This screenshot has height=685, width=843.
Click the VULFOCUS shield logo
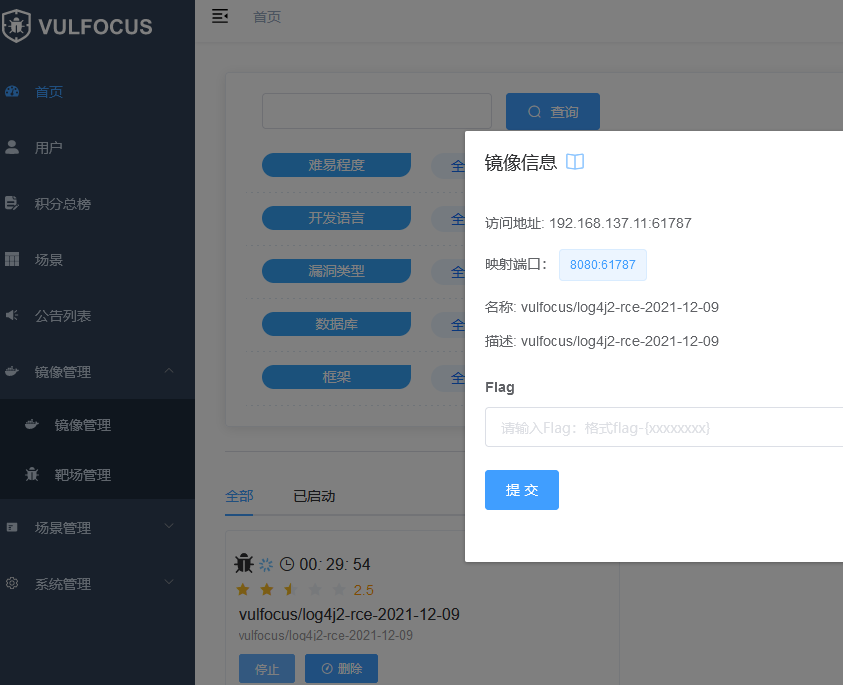(x=16, y=26)
